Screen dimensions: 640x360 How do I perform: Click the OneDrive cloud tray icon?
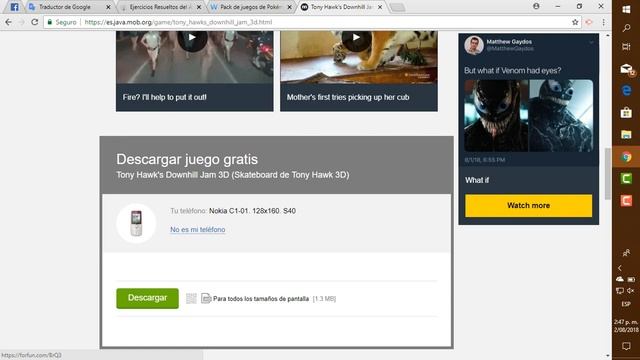620,279
